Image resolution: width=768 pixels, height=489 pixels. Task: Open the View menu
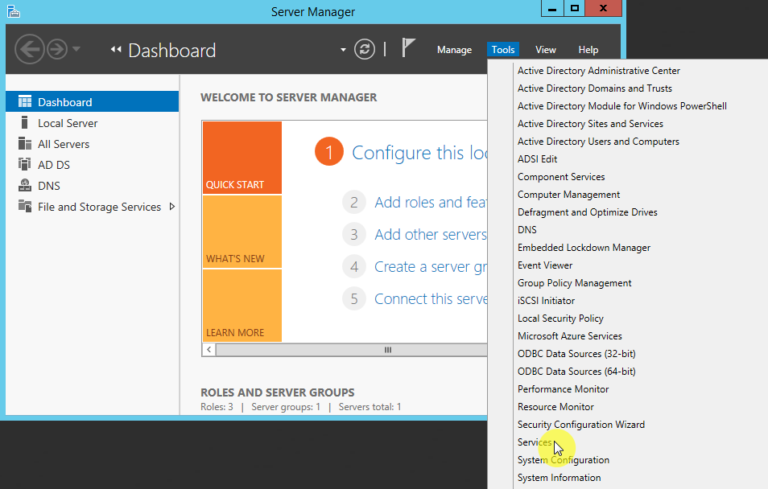point(545,49)
